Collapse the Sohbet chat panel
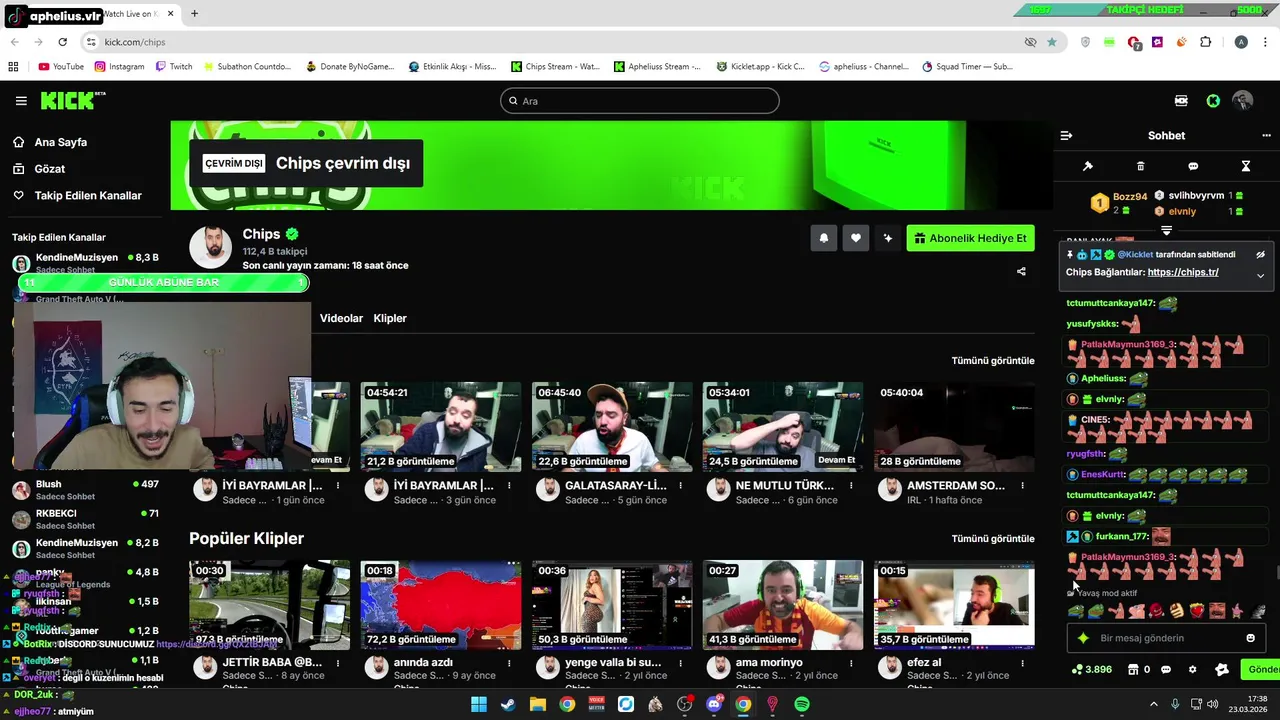 coord(1066,136)
